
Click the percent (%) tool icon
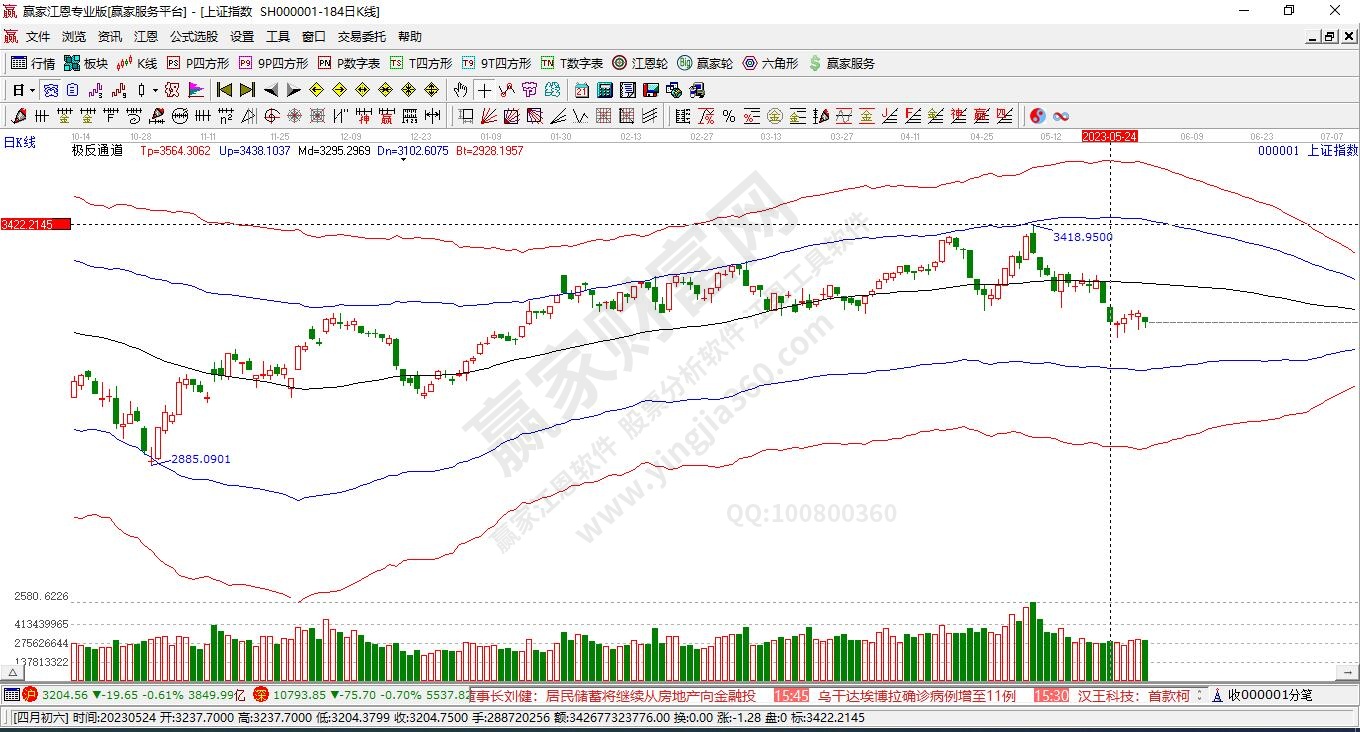pos(729,116)
